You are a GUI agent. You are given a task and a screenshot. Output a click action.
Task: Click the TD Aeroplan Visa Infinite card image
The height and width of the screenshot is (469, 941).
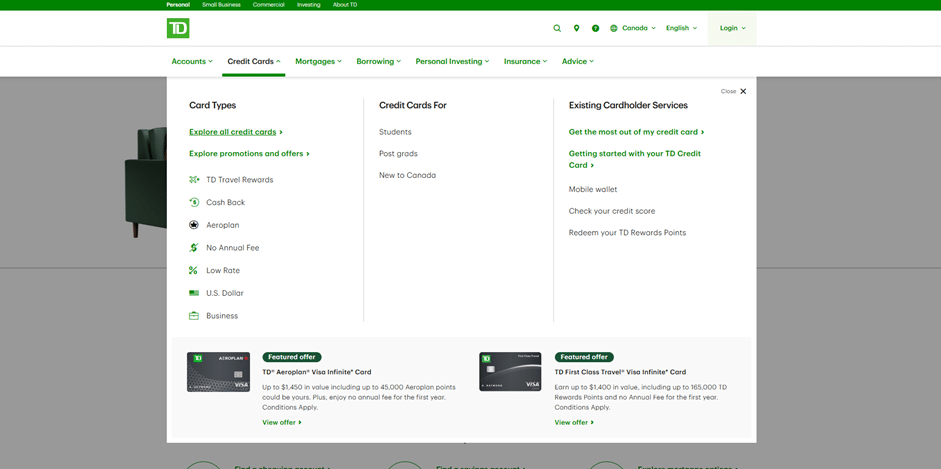tap(218, 372)
